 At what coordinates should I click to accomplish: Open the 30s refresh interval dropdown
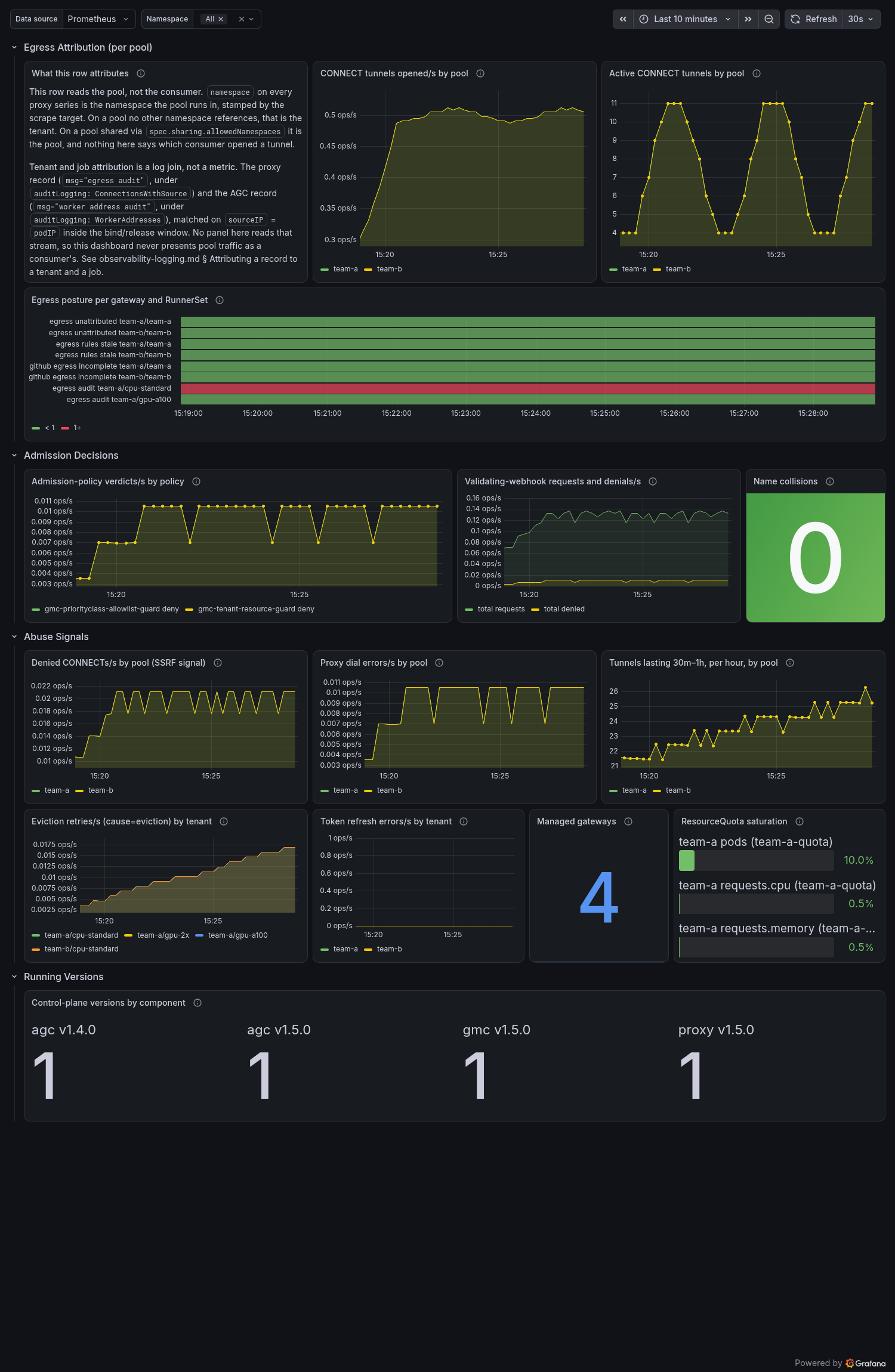861,19
